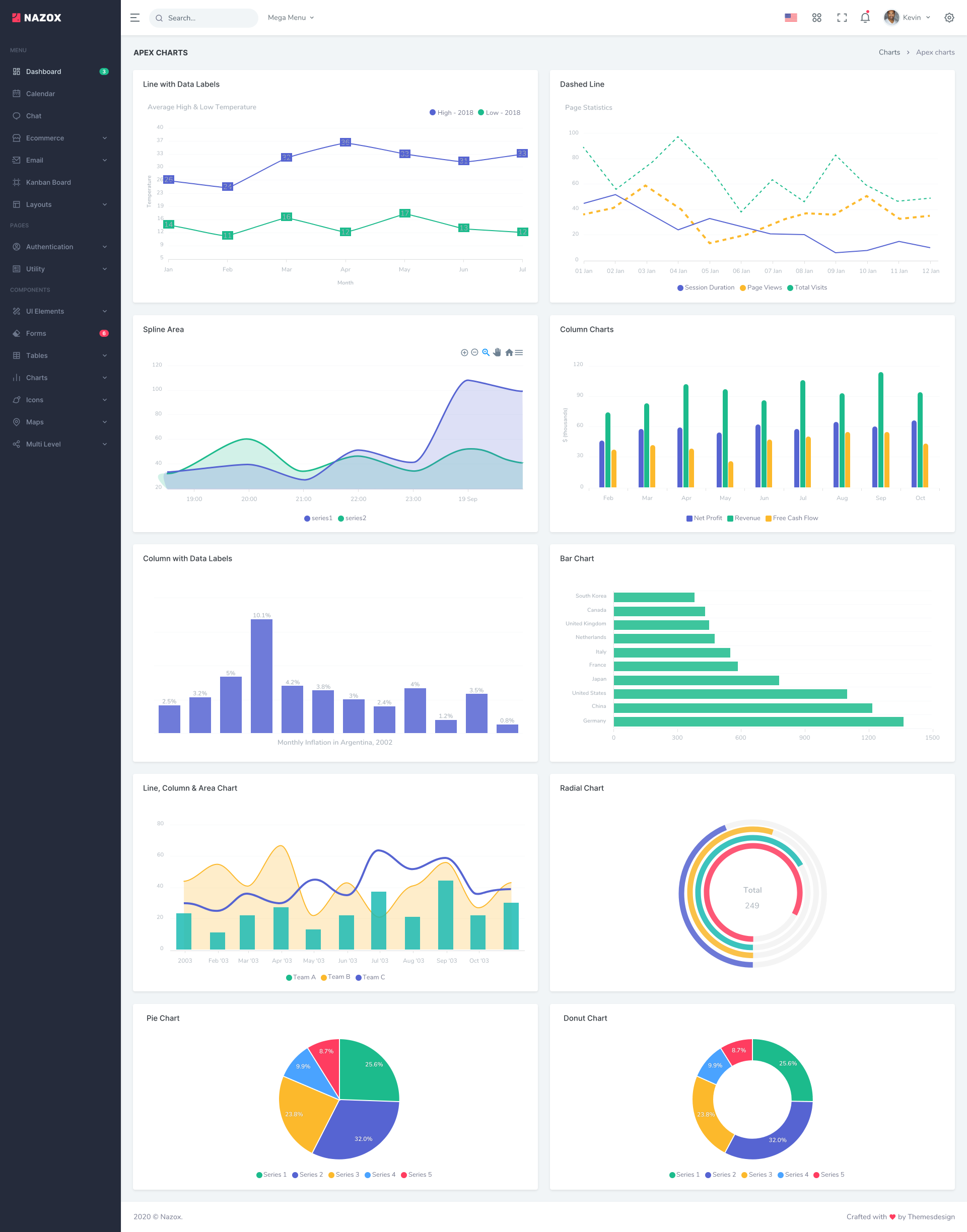967x1232 pixels.
Task: Open the US flag language selector
Action: tap(791, 18)
